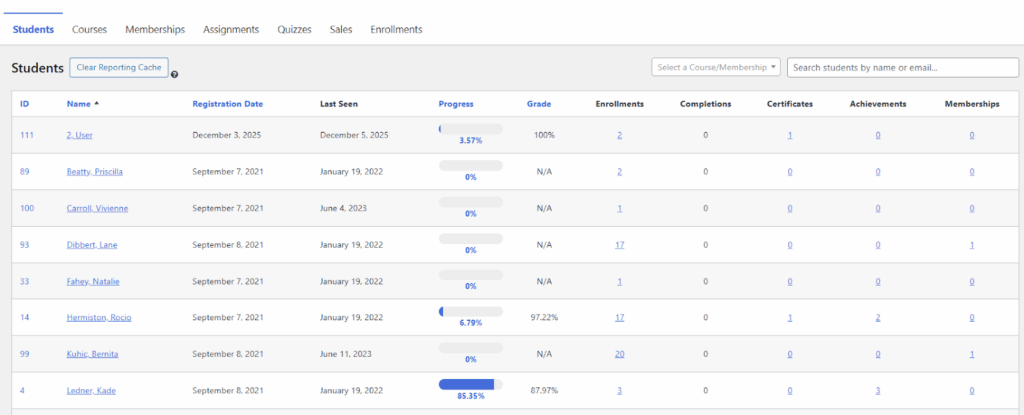Go to the Assignments tab
Image resolution: width=1024 pixels, height=415 pixels.
point(231,30)
